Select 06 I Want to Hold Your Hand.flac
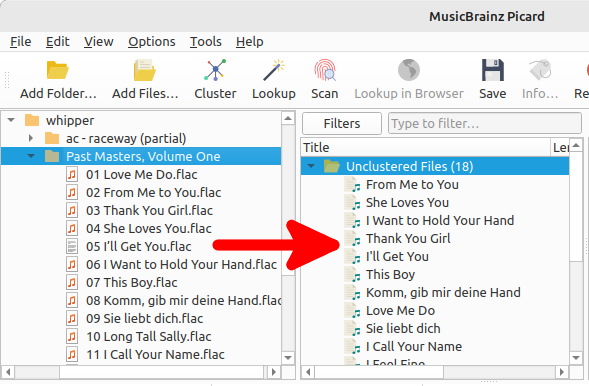Screen dimensions: 589x386 coord(181,265)
